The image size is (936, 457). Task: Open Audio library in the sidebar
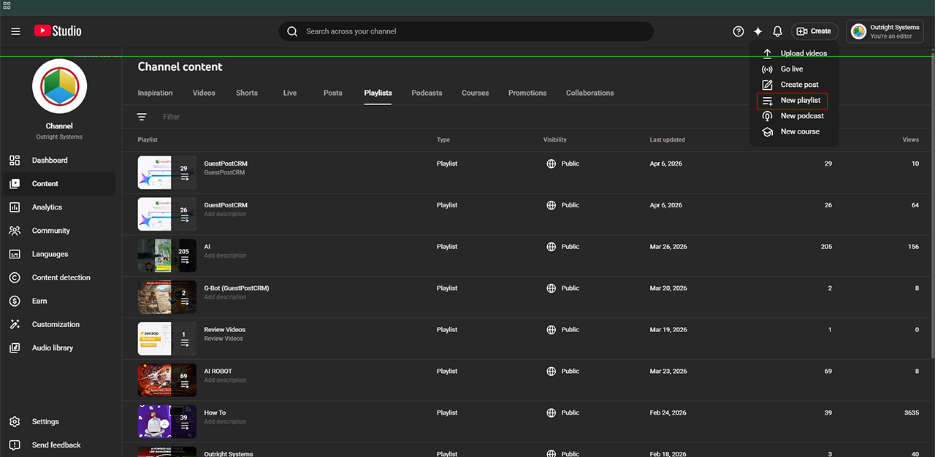(x=60, y=348)
